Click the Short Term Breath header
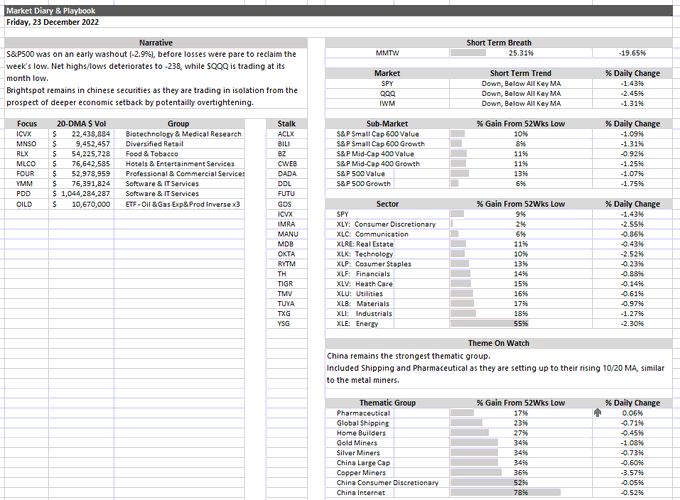The height and width of the screenshot is (500, 680). point(501,43)
